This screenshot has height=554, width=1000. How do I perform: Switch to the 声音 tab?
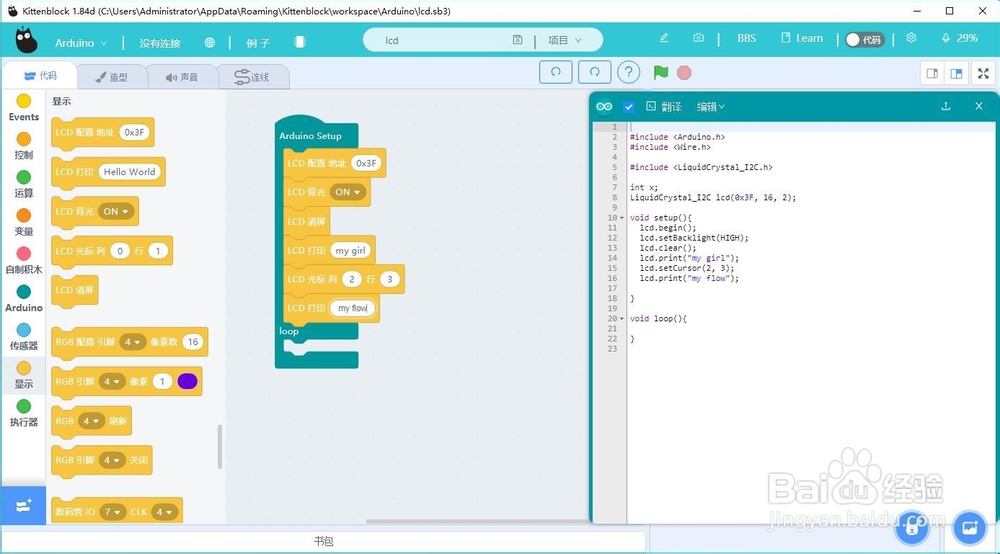[182, 77]
